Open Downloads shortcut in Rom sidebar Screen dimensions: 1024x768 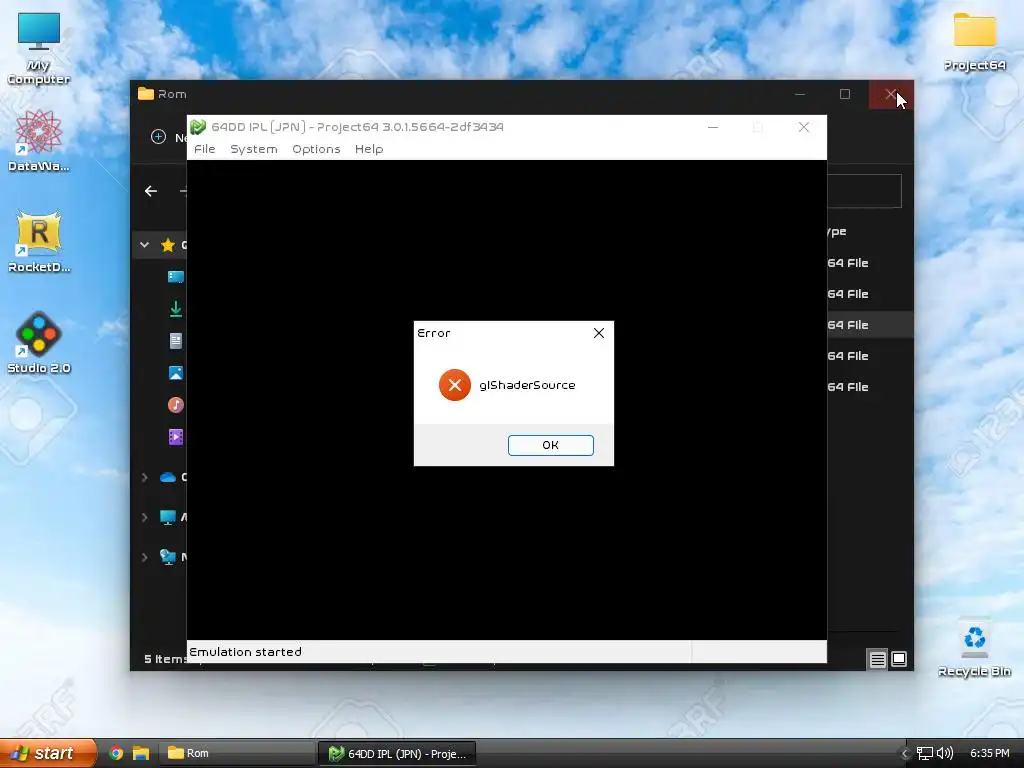click(x=176, y=308)
